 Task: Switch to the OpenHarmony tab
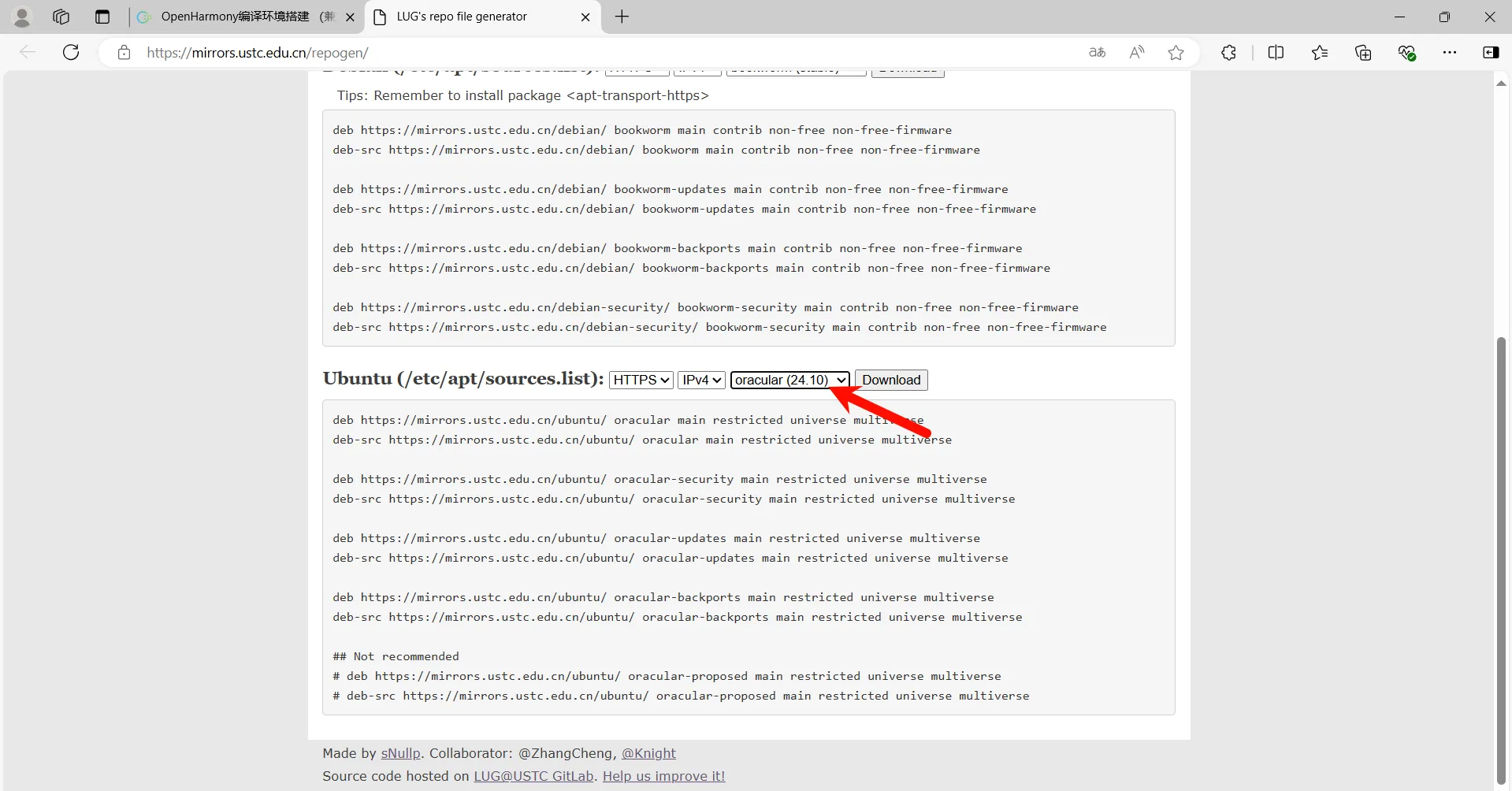244,17
